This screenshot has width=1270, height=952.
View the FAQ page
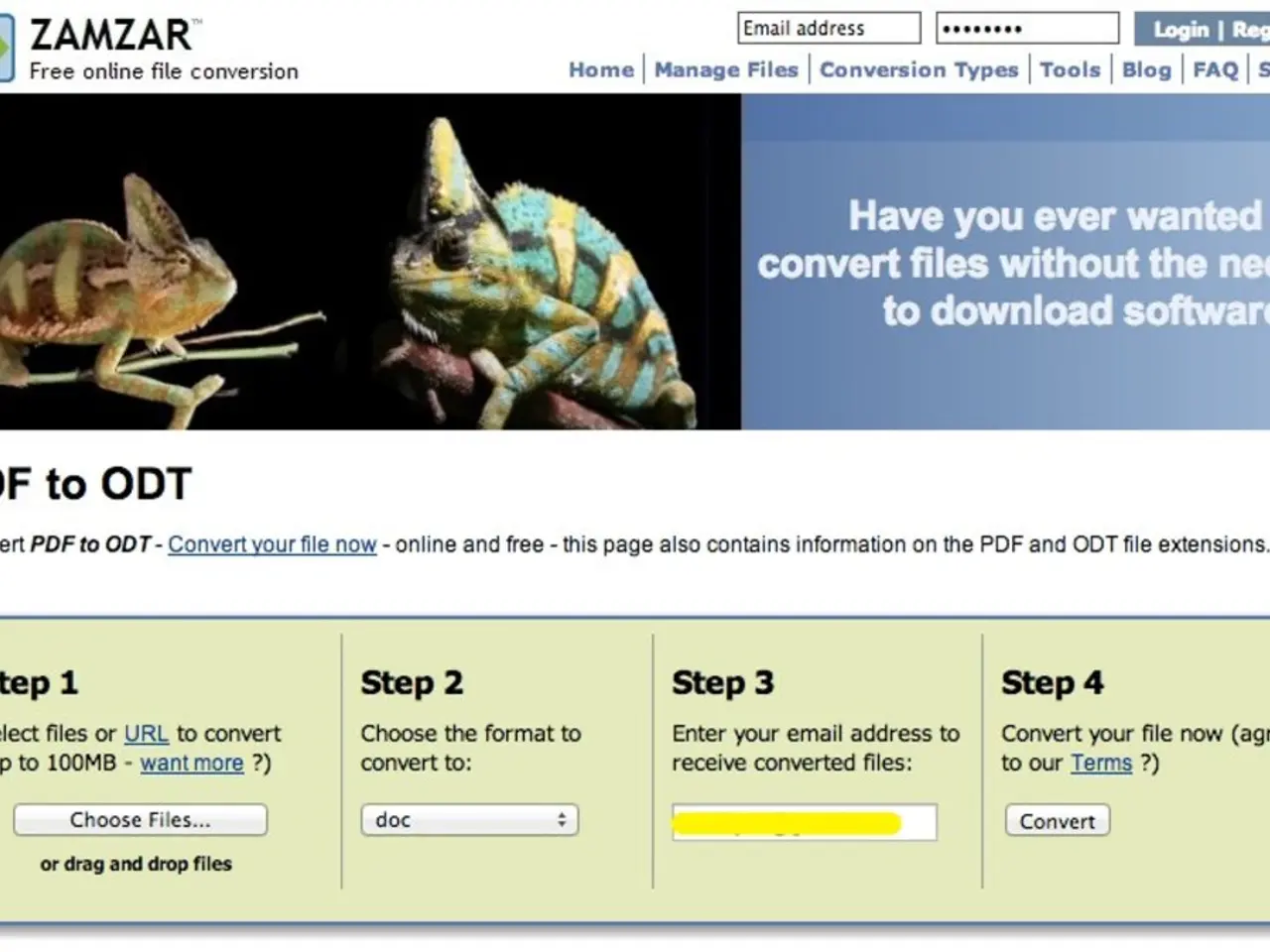[x=1214, y=69]
